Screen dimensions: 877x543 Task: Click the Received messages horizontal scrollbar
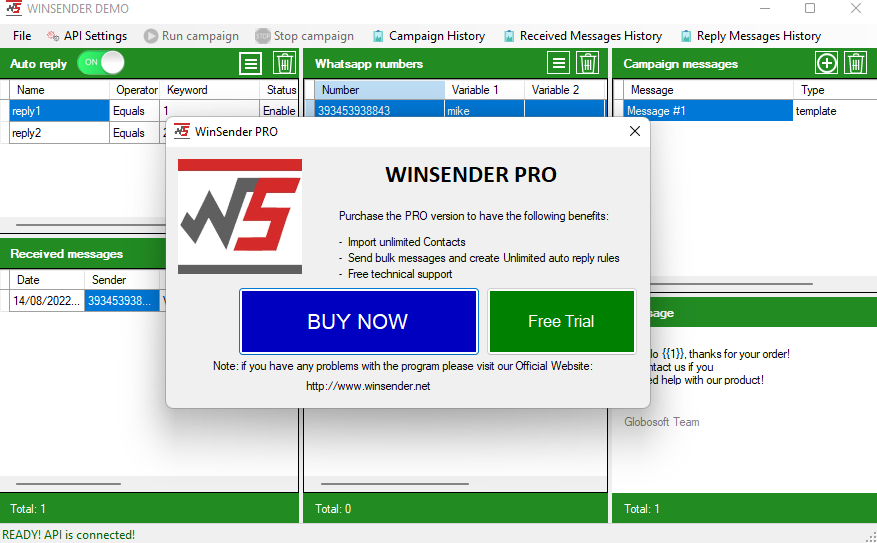pos(68,484)
